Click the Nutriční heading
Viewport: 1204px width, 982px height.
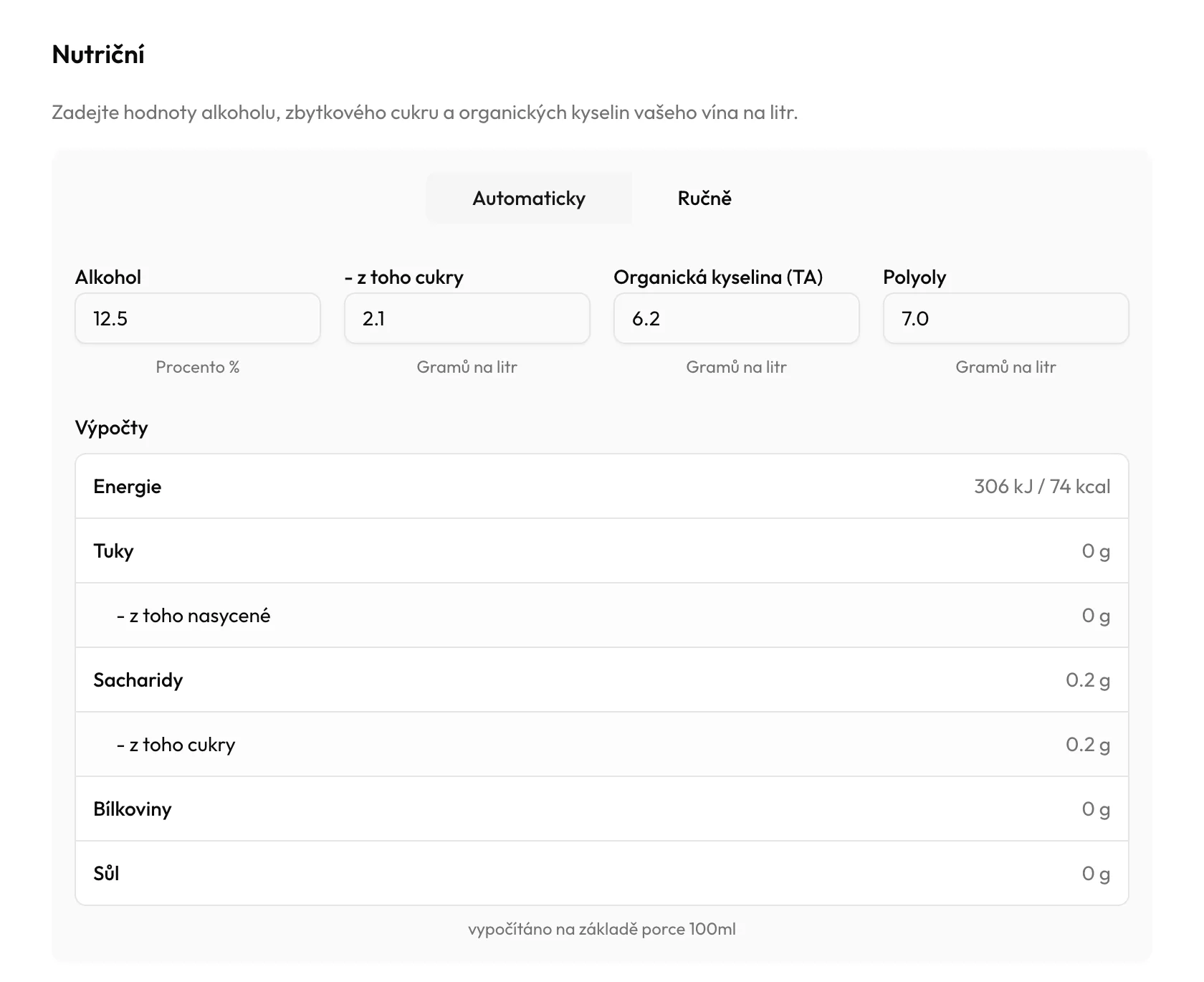point(98,54)
